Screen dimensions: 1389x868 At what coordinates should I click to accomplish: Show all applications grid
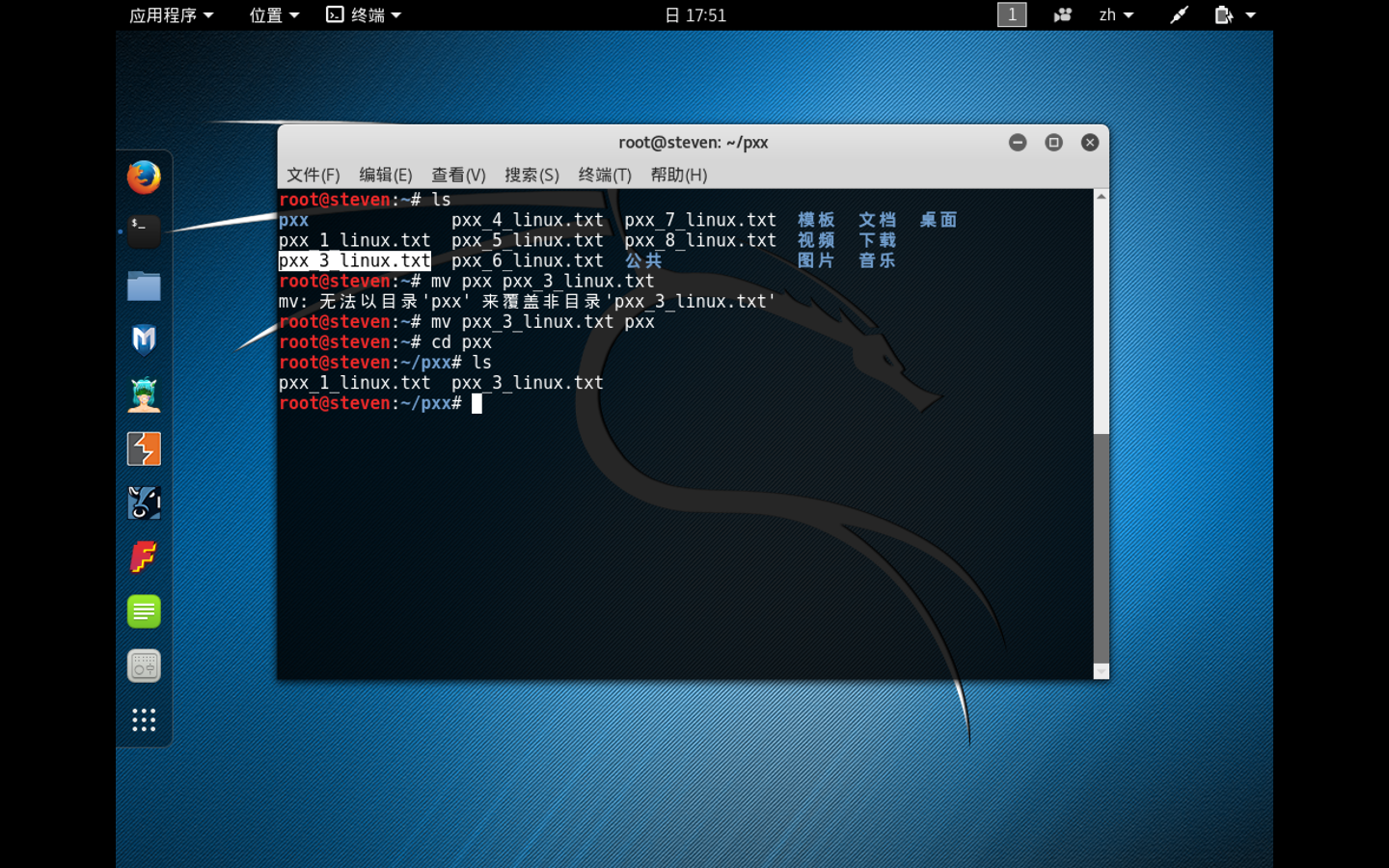144,719
